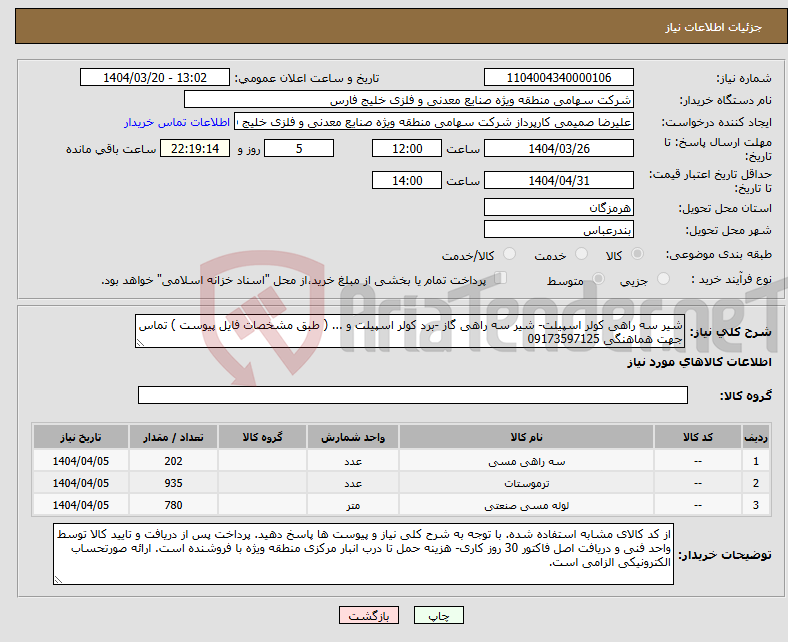Click the request creator field علیرضا صمیمی
This screenshot has width=788, height=642.
(434, 122)
